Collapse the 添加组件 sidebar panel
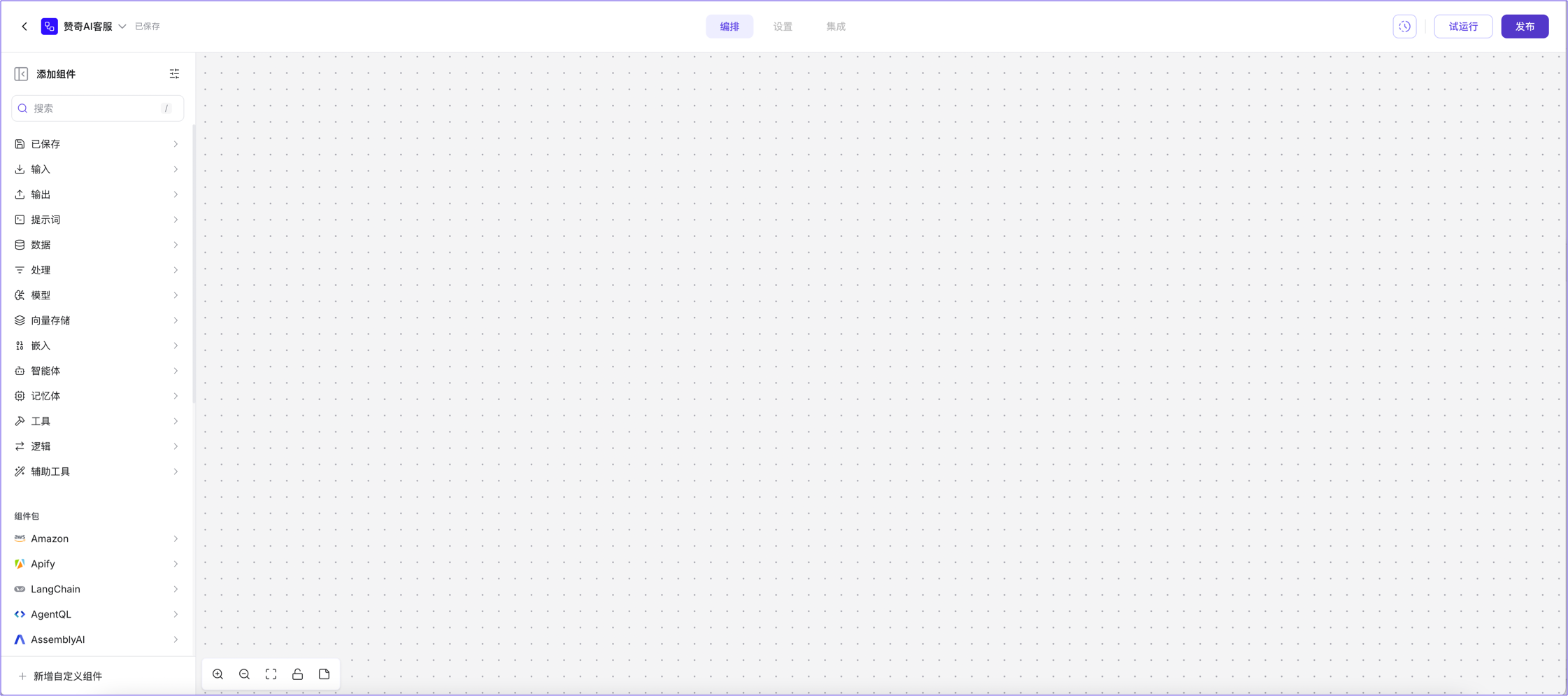The height and width of the screenshot is (696, 1568). click(x=21, y=74)
